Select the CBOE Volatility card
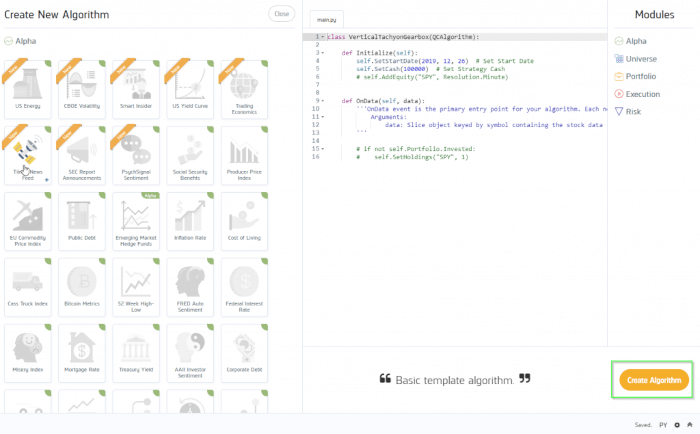This screenshot has width=700, height=434. 82,89
